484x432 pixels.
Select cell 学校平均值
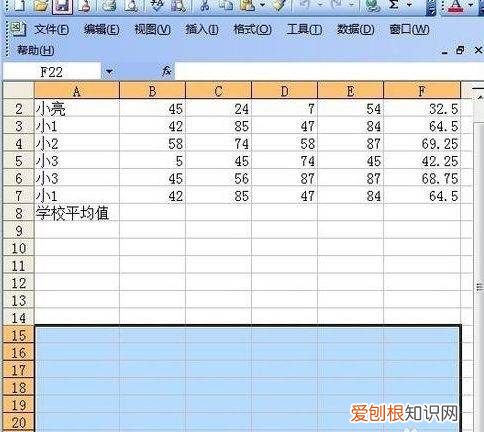click(x=77, y=213)
